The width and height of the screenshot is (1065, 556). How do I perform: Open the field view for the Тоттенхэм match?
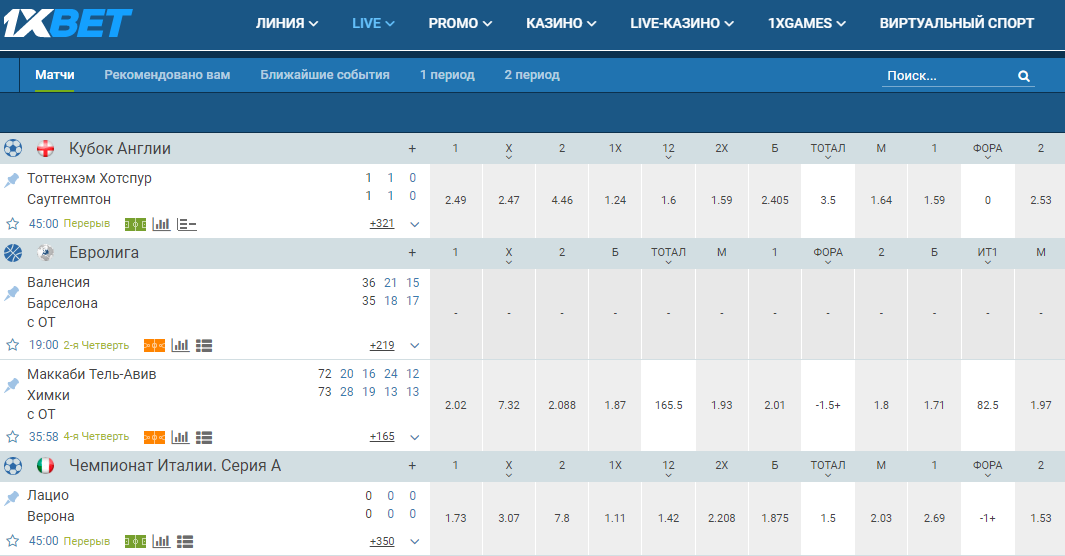[x=135, y=224]
